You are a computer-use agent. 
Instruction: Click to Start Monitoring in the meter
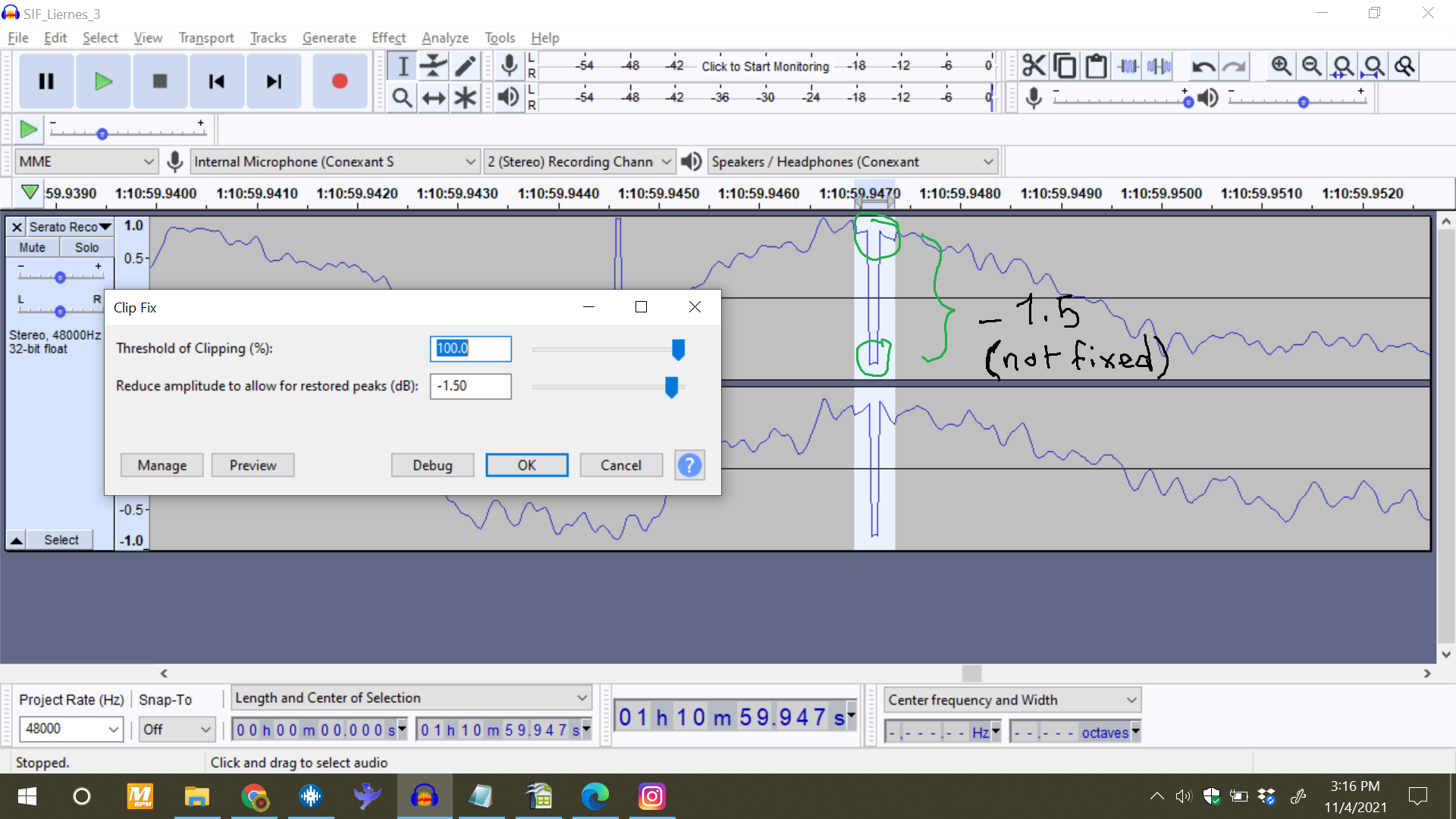tap(765, 66)
